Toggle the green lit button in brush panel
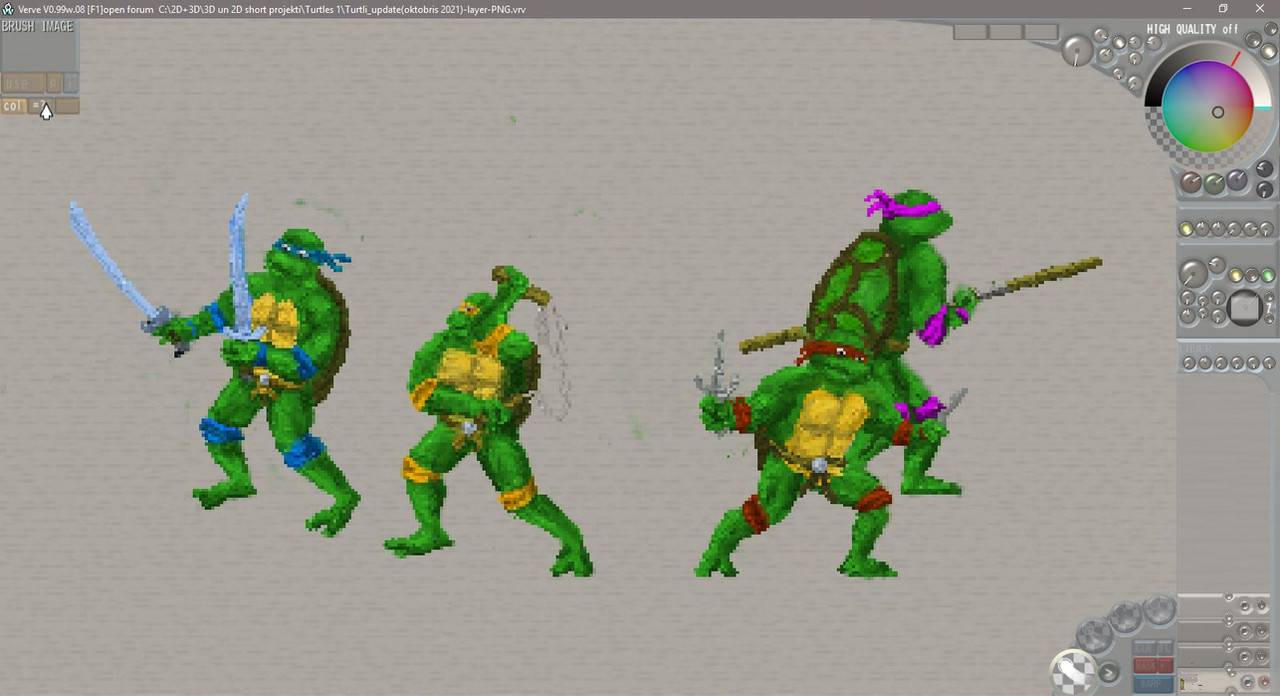The height and width of the screenshot is (696, 1280). pos(1267,276)
